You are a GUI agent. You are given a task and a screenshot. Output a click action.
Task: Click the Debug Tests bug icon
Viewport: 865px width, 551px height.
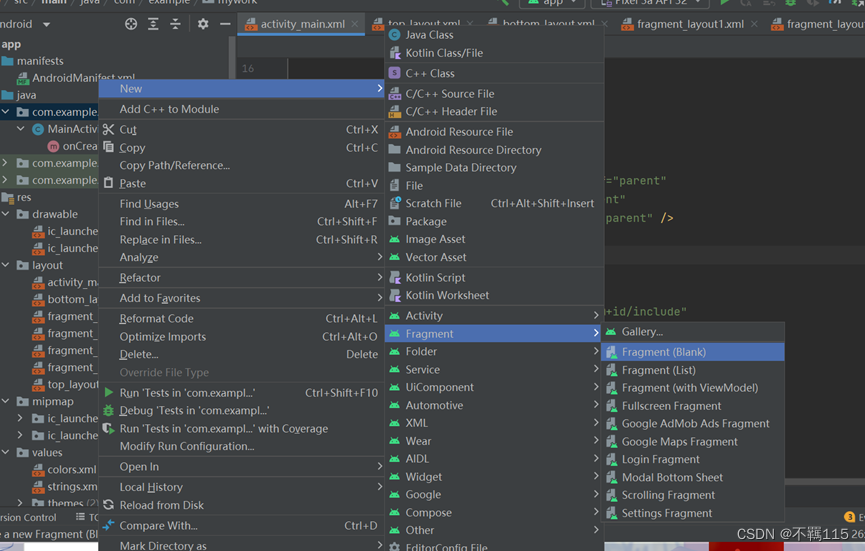109,410
